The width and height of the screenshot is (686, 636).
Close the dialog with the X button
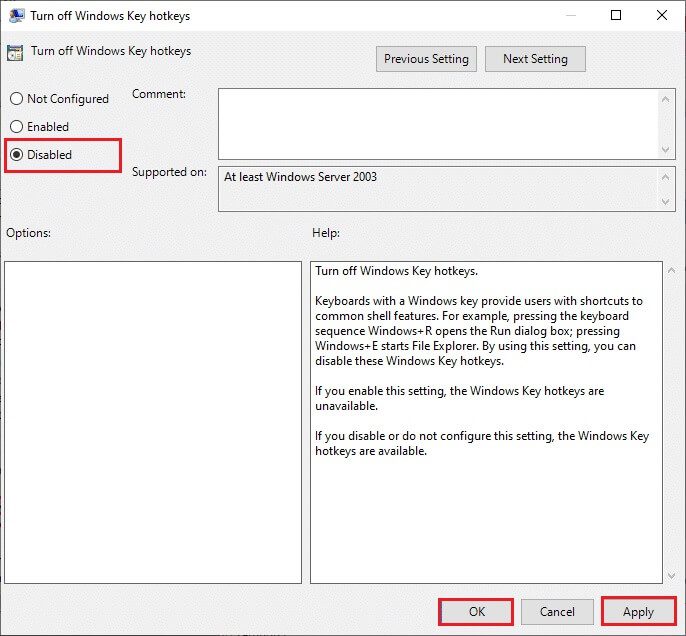[662, 15]
